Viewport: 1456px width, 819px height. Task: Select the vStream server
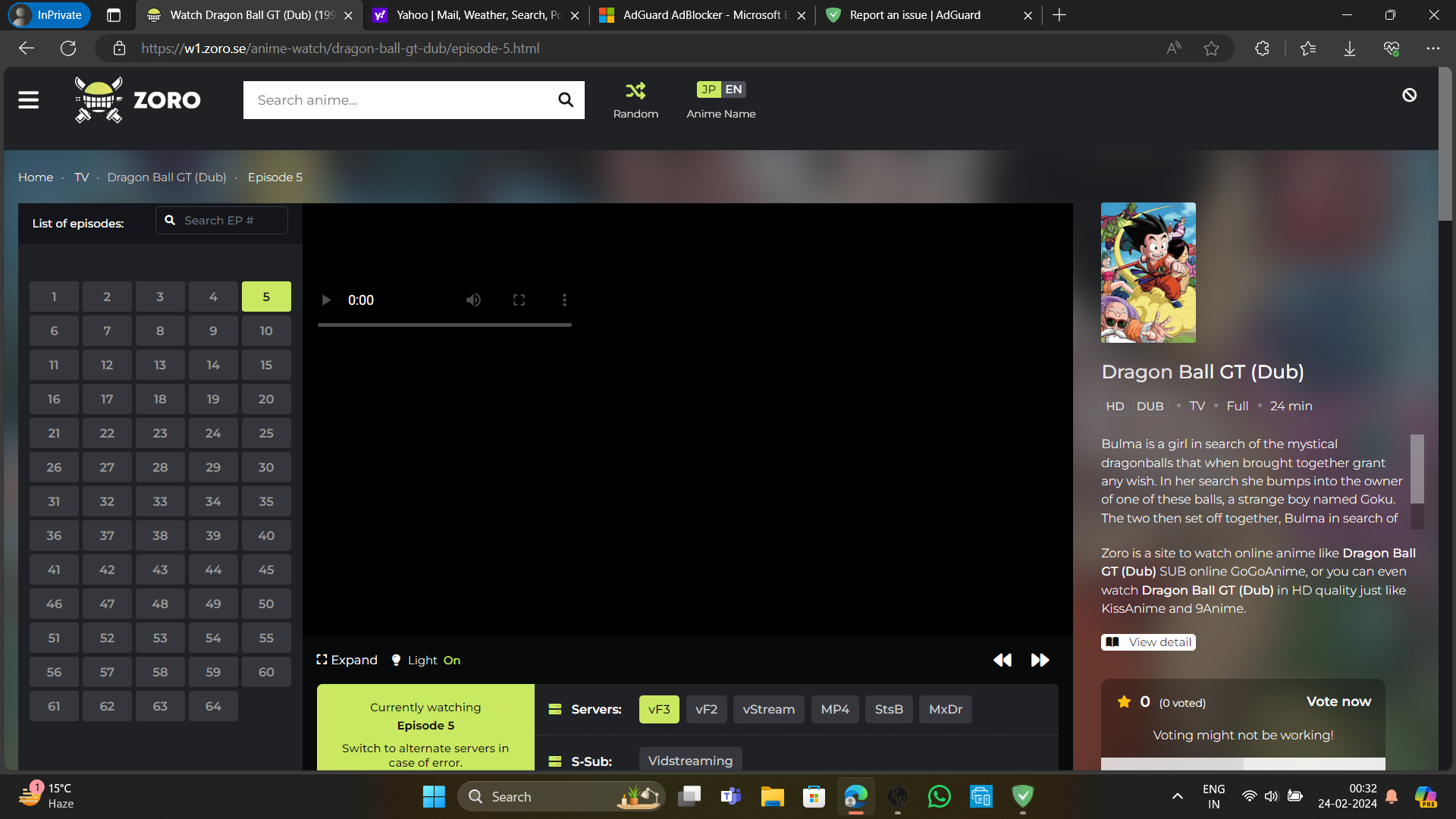point(768,710)
